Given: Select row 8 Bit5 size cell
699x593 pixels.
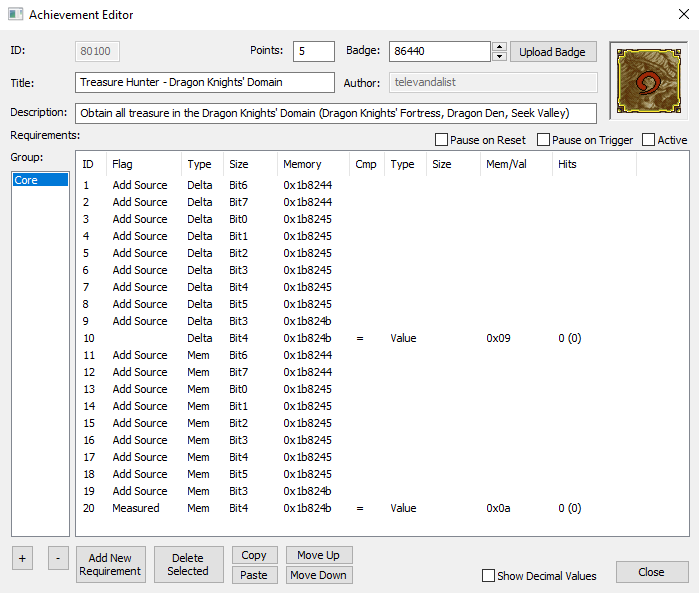Looking at the screenshot, I should (x=238, y=304).
